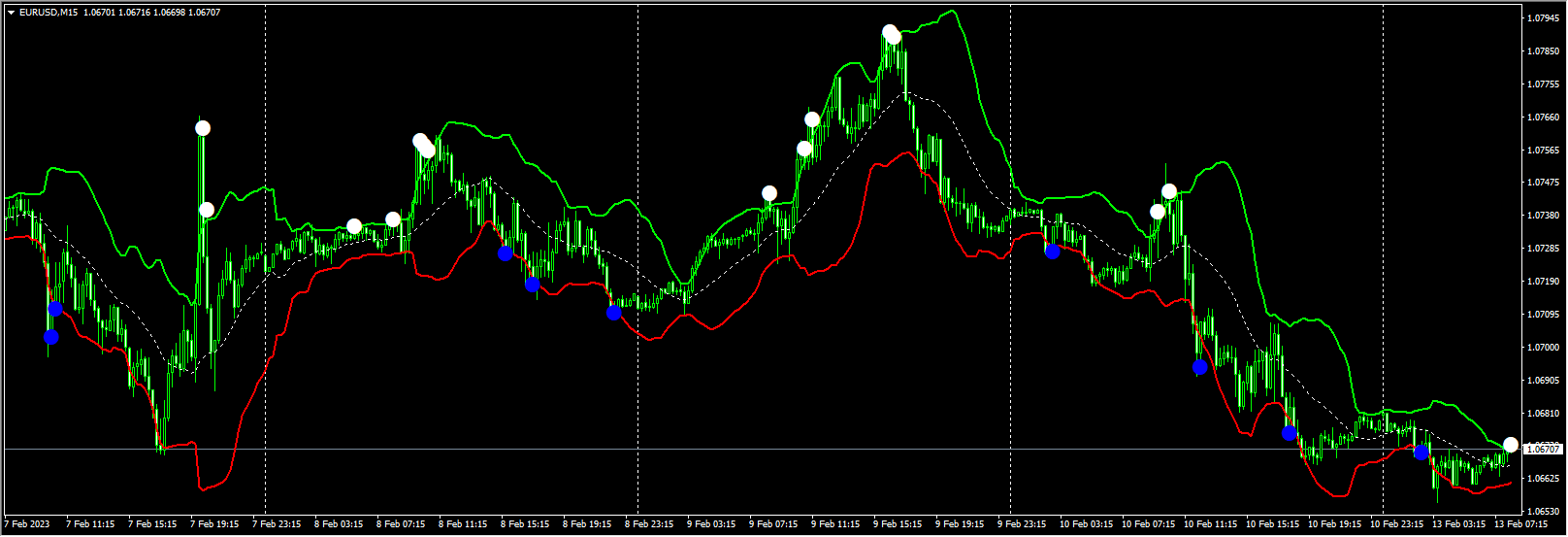This screenshot has height=537, width=1568.
Task: Select white dot atop the tall 7 Feb 19:15 spike
Action: [x=203, y=128]
